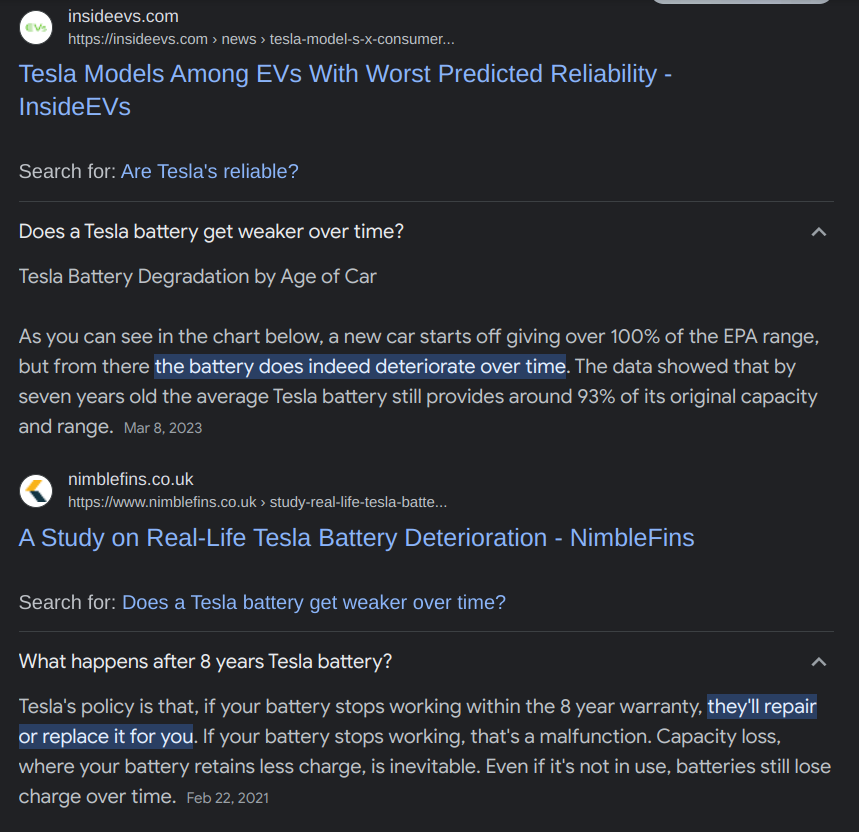Click the Feb 22, 2021 date stamp
Viewport: 859px width, 832px height.
click(x=227, y=798)
